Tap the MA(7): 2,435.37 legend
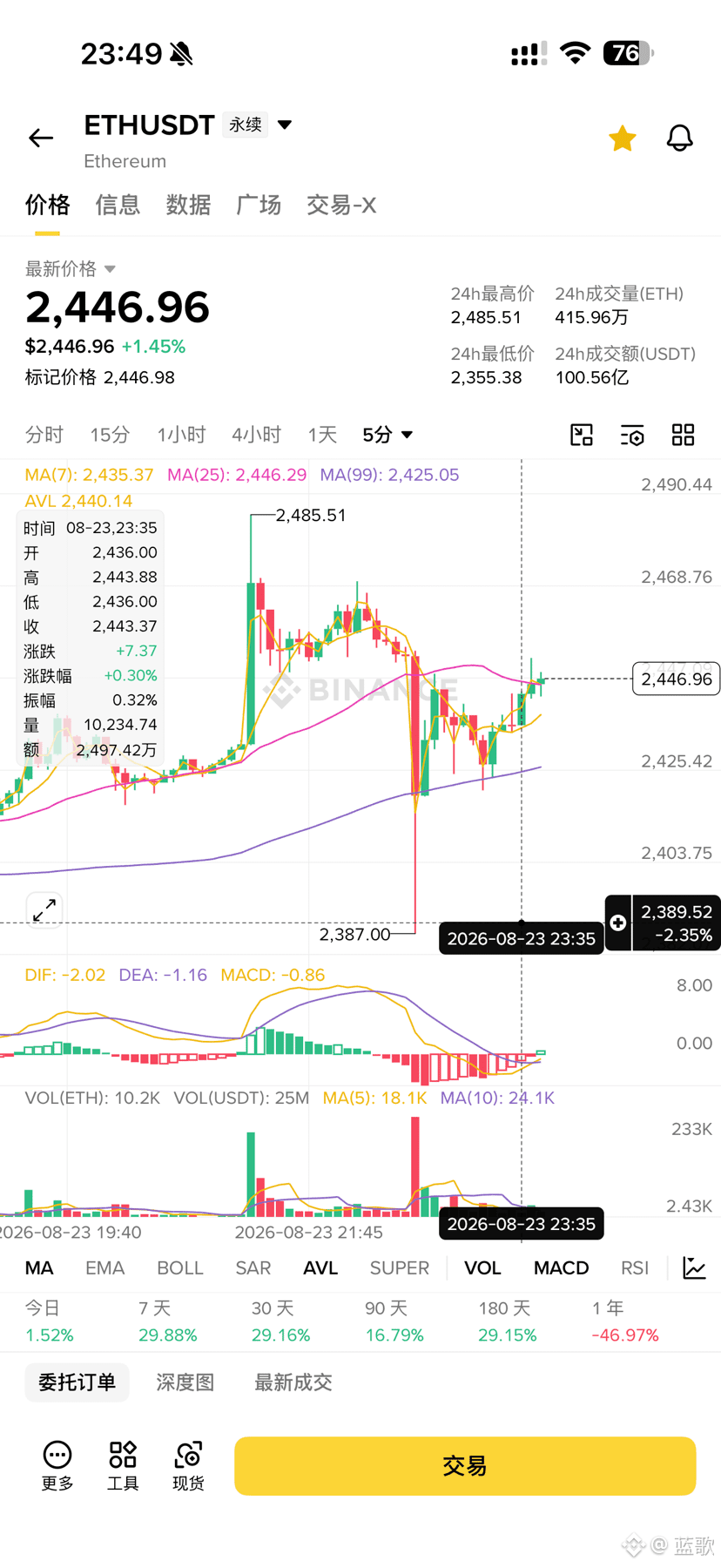Screen dimensions: 721x1568 click(x=89, y=475)
